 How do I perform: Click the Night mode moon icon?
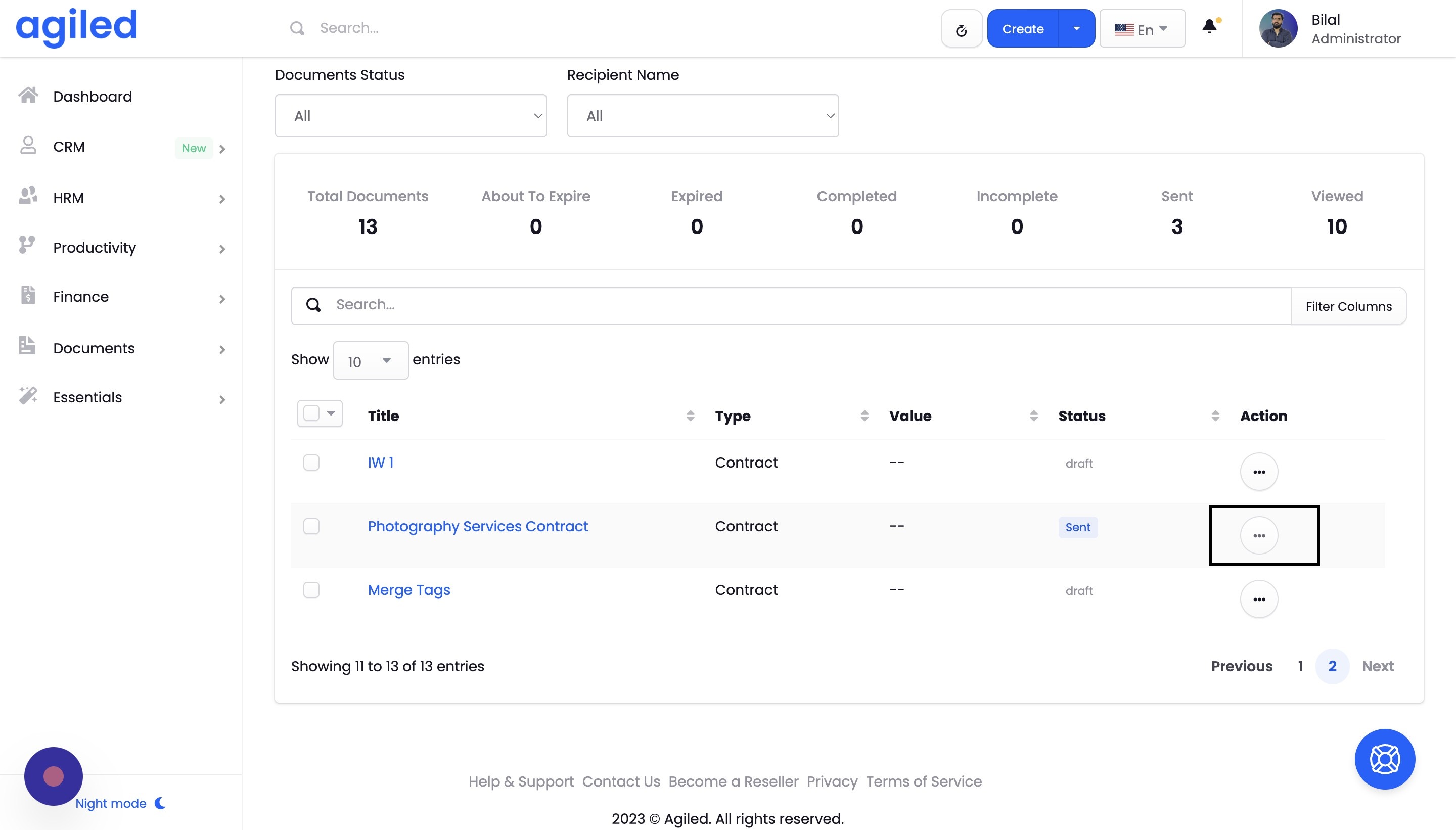click(x=160, y=803)
